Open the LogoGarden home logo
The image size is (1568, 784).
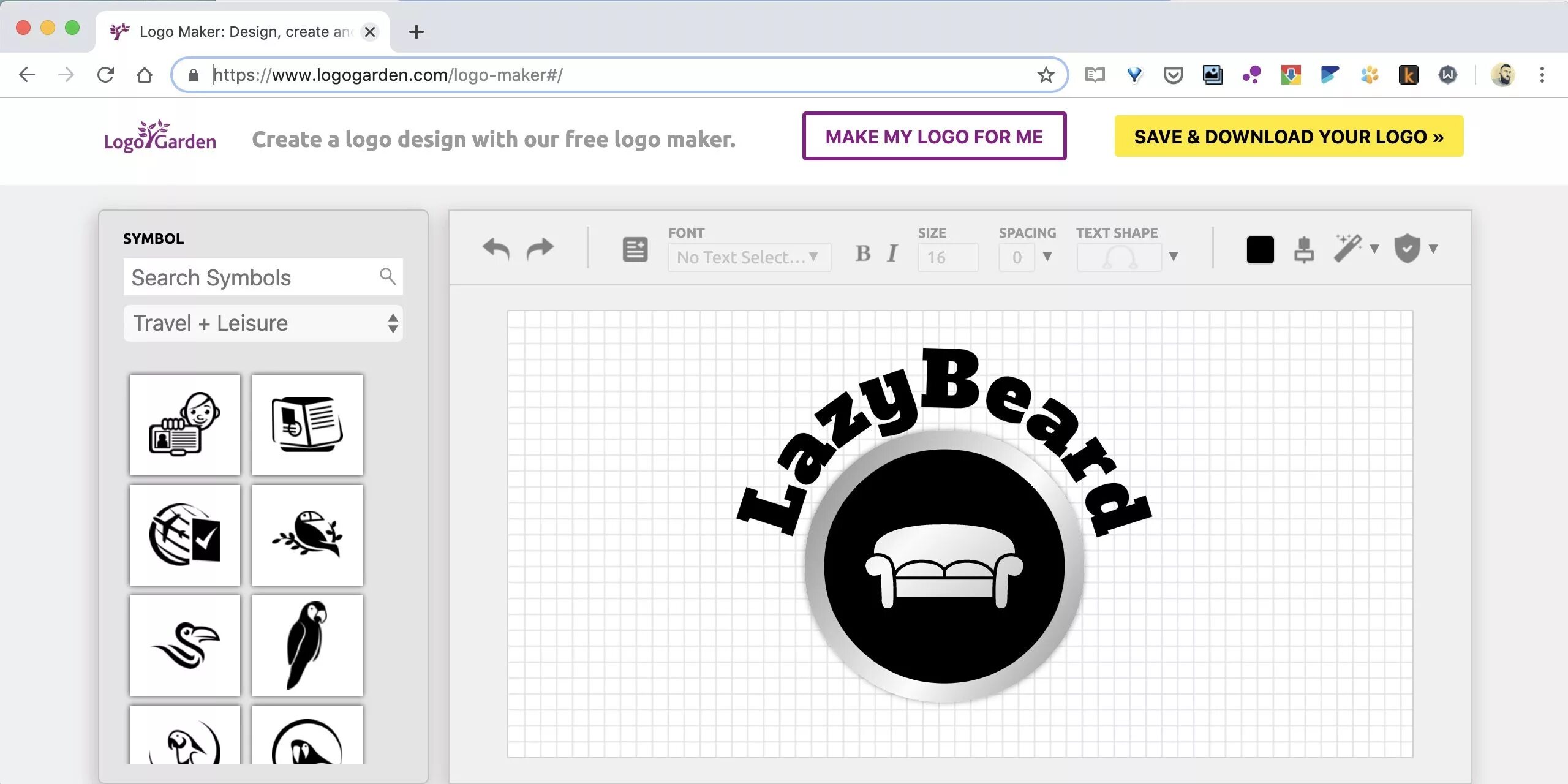point(160,136)
